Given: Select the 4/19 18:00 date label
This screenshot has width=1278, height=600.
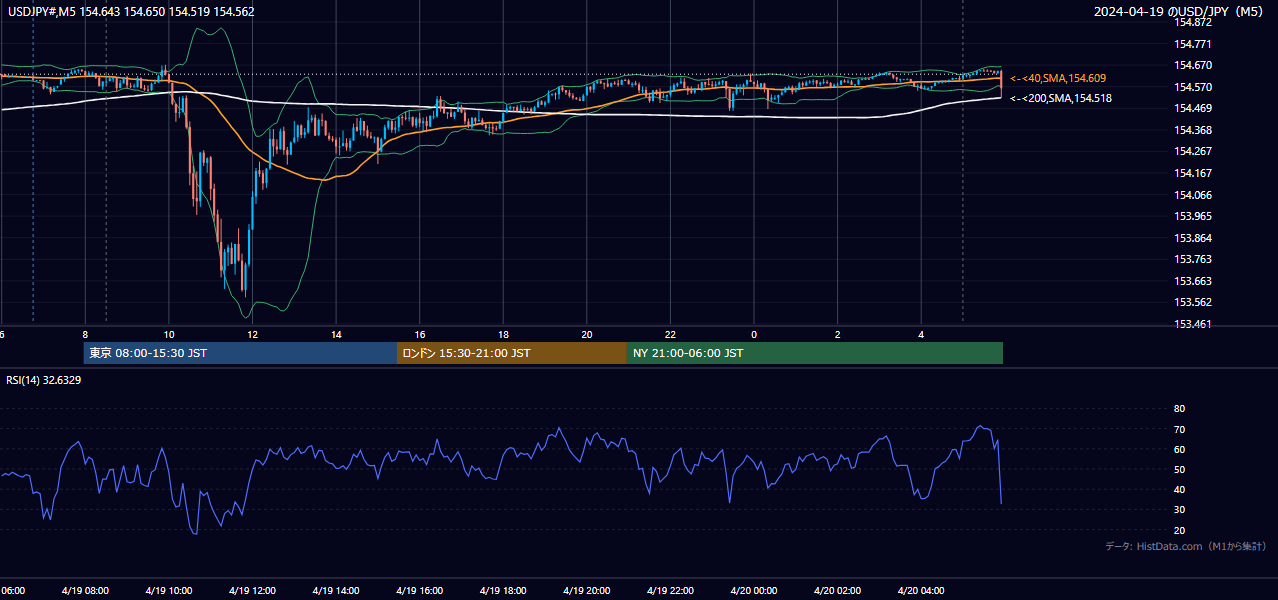Looking at the screenshot, I should (503, 590).
